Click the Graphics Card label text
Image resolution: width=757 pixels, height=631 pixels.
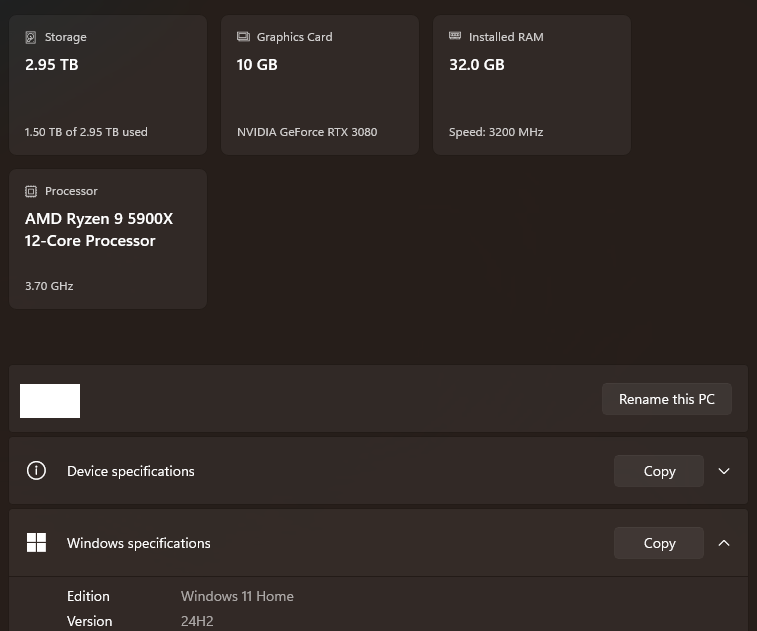click(294, 37)
